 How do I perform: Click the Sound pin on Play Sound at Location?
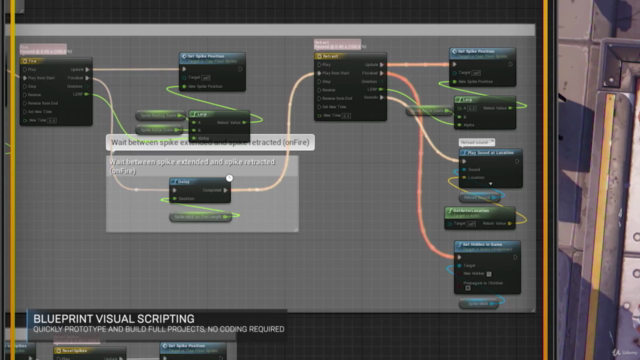click(464, 169)
